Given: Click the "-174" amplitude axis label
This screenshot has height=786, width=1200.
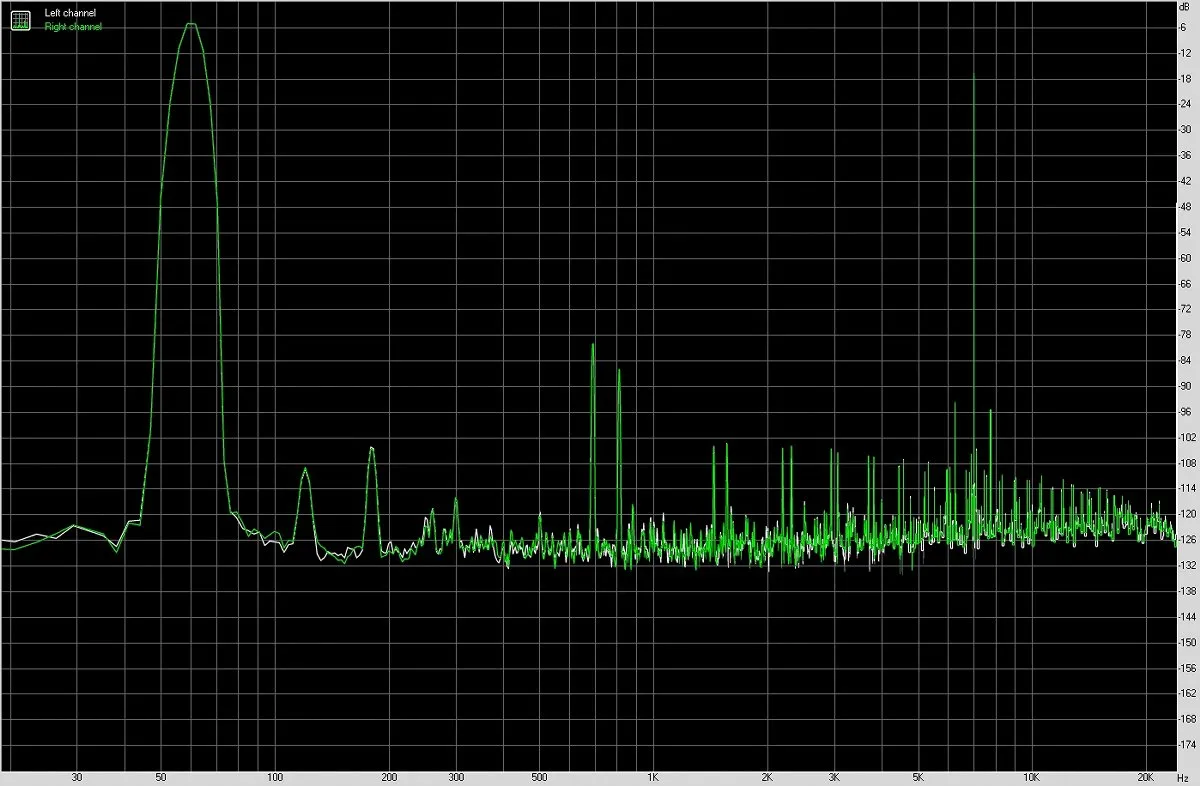Looking at the screenshot, I should 1187,744.
